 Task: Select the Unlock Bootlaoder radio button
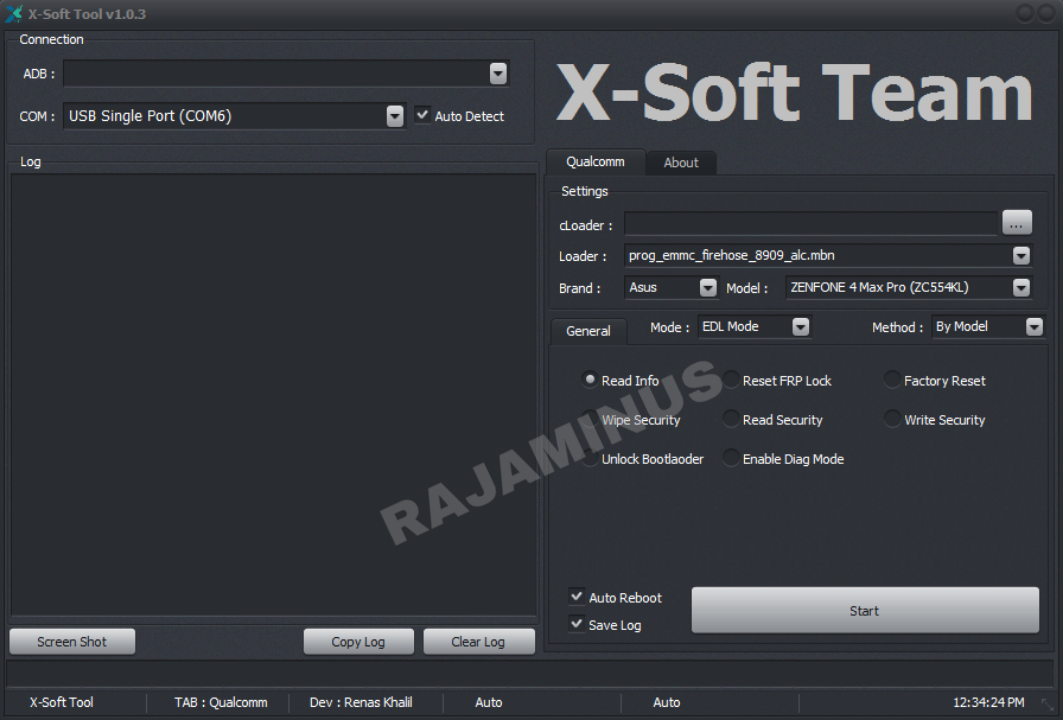coord(590,458)
